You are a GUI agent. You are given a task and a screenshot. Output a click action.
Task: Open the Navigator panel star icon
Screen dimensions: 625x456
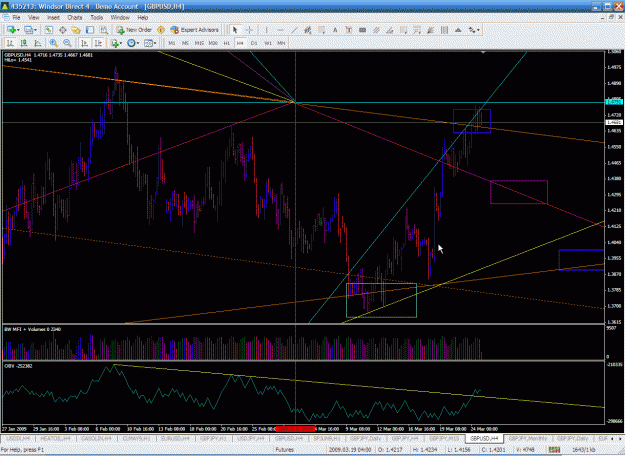[76, 30]
